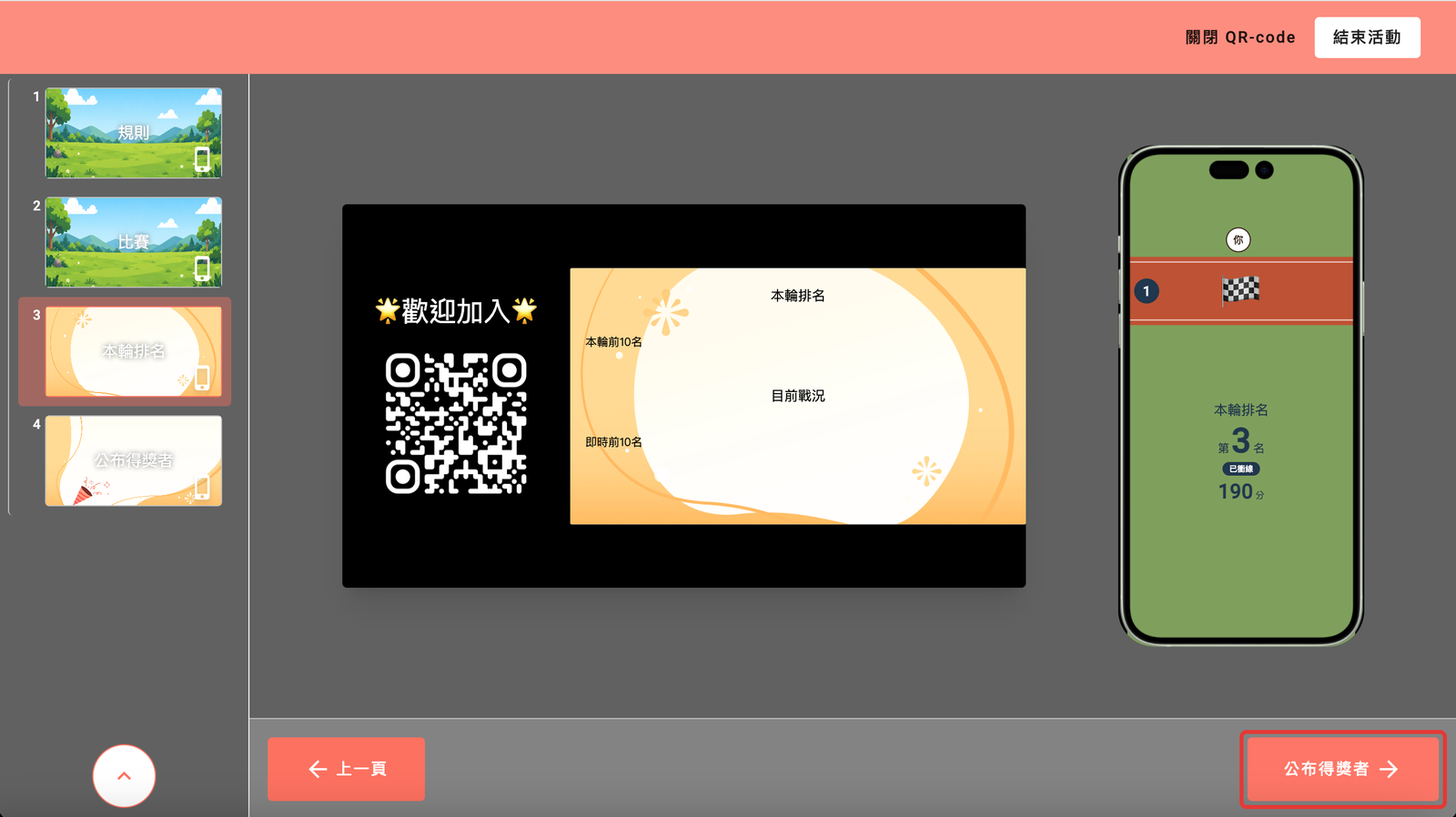The height and width of the screenshot is (817, 1456).
Task: Select slide 1 規則 thumbnail
Action: pos(134,133)
